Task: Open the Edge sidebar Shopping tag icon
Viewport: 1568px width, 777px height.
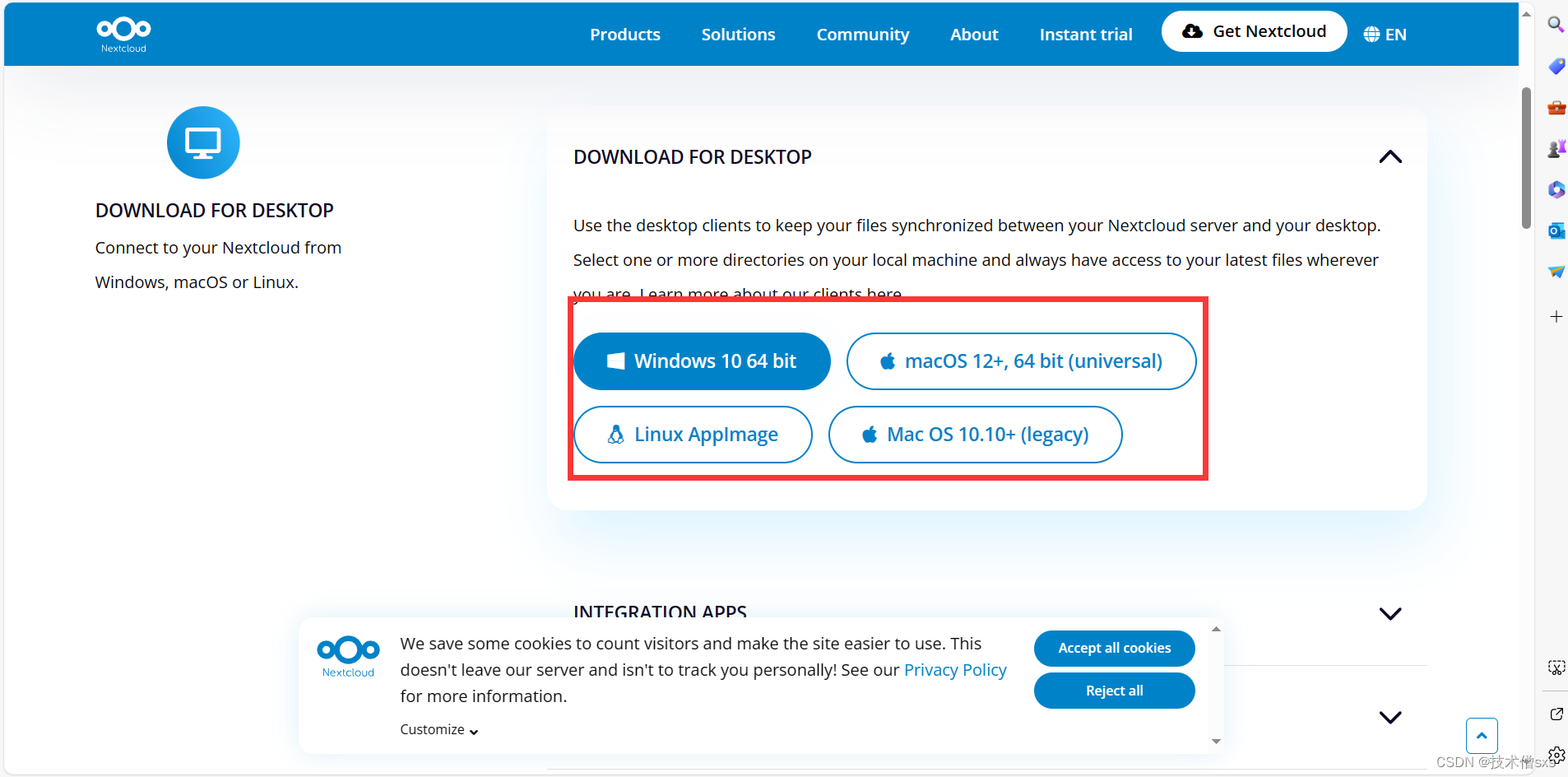Action: coord(1556,66)
